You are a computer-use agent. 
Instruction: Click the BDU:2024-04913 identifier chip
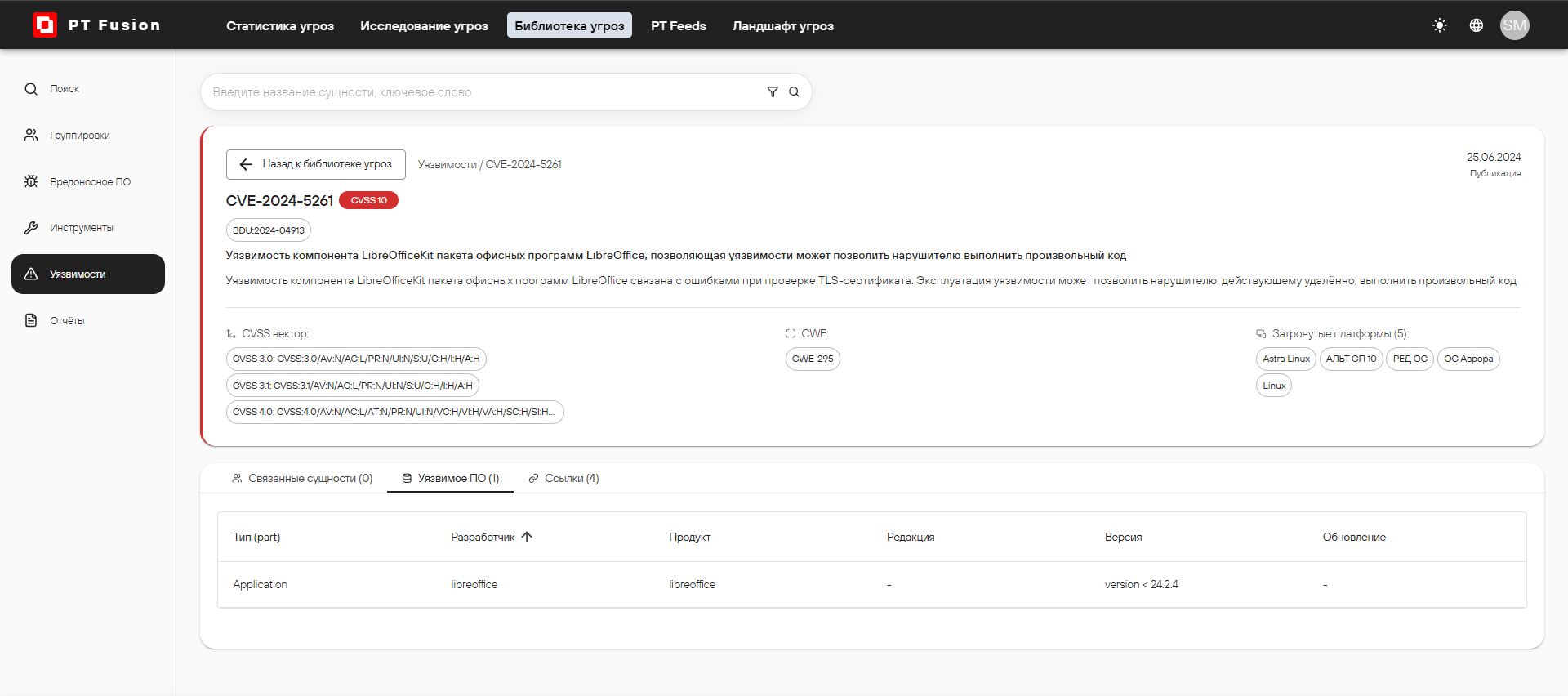[x=269, y=230]
